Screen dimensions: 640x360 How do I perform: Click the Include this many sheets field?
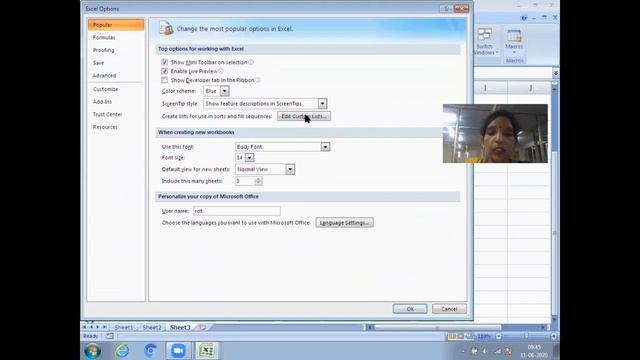click(245, 181)
